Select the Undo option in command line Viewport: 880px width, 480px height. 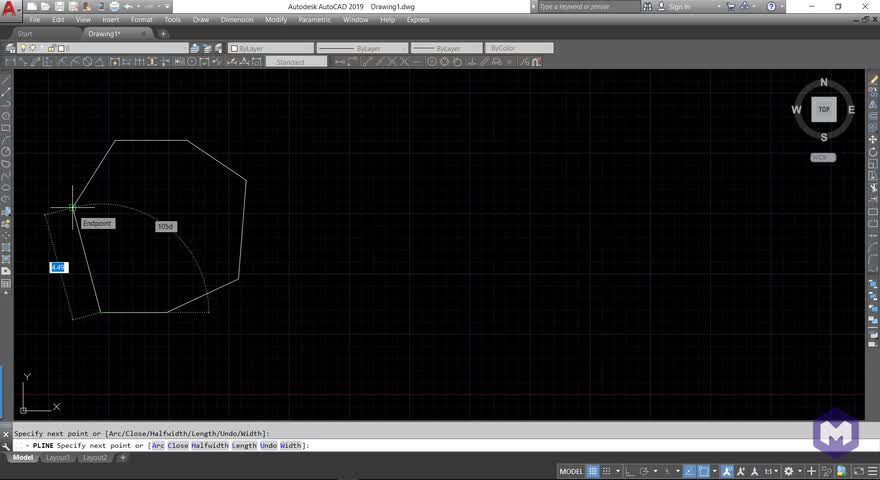pyautogui.click(x=268, y=446)
